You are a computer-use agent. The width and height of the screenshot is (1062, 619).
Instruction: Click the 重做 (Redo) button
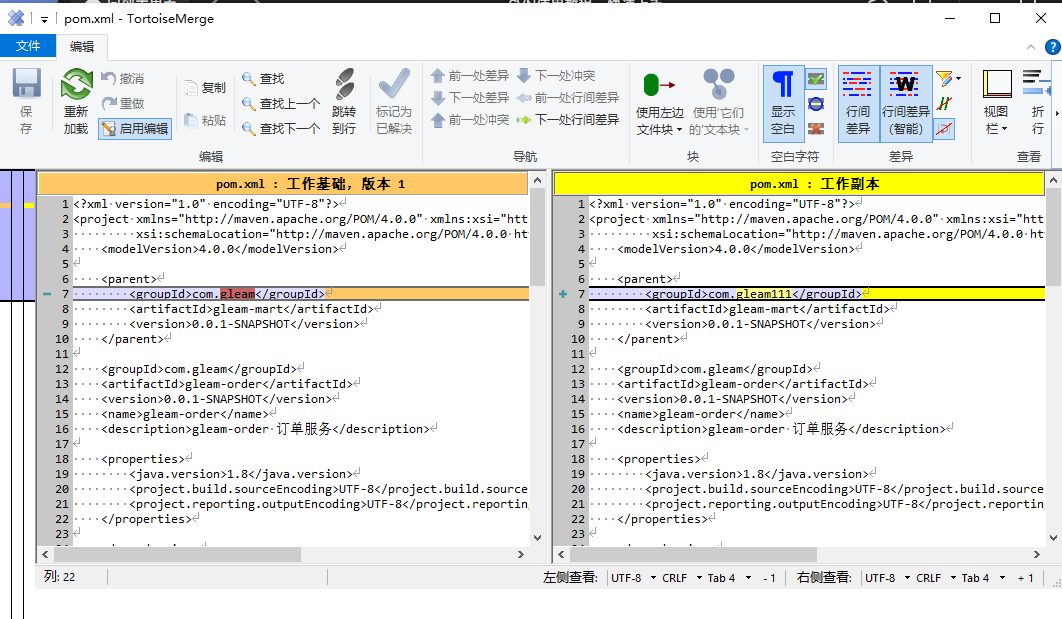point(123,103)
